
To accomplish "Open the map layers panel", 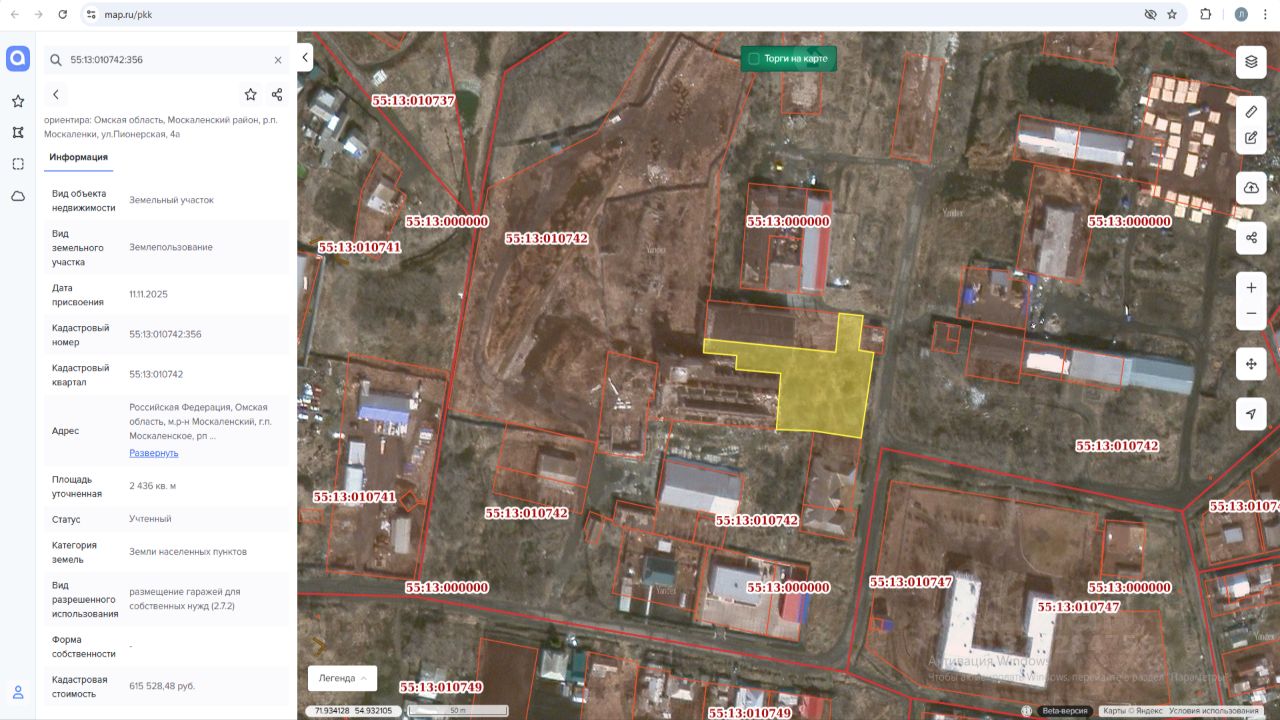I will pyautogui.click(x=1251, y=62).
